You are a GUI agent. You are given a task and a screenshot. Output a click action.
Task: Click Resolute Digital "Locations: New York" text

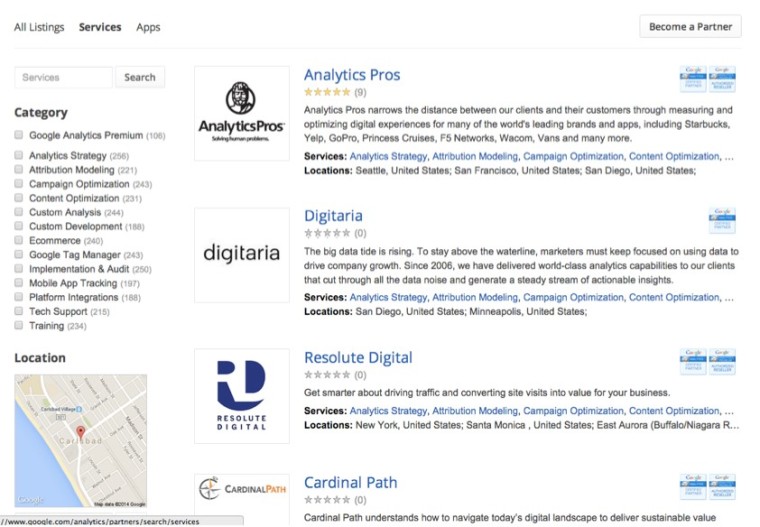pos(351,425)
